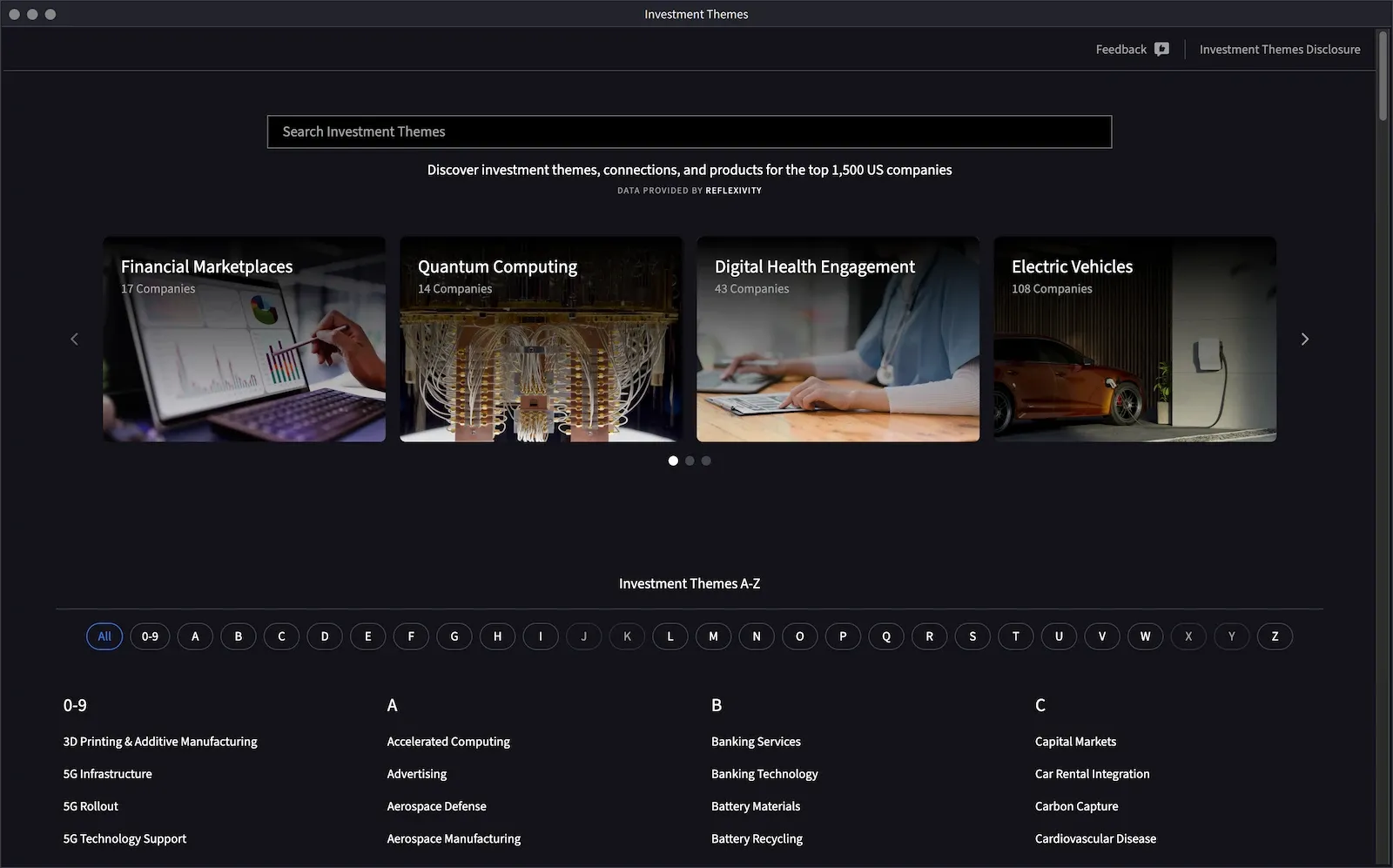Screen dimensions: 1393x868
Task: Toggle the '0-9' filter pill
Action: point(150,636)
